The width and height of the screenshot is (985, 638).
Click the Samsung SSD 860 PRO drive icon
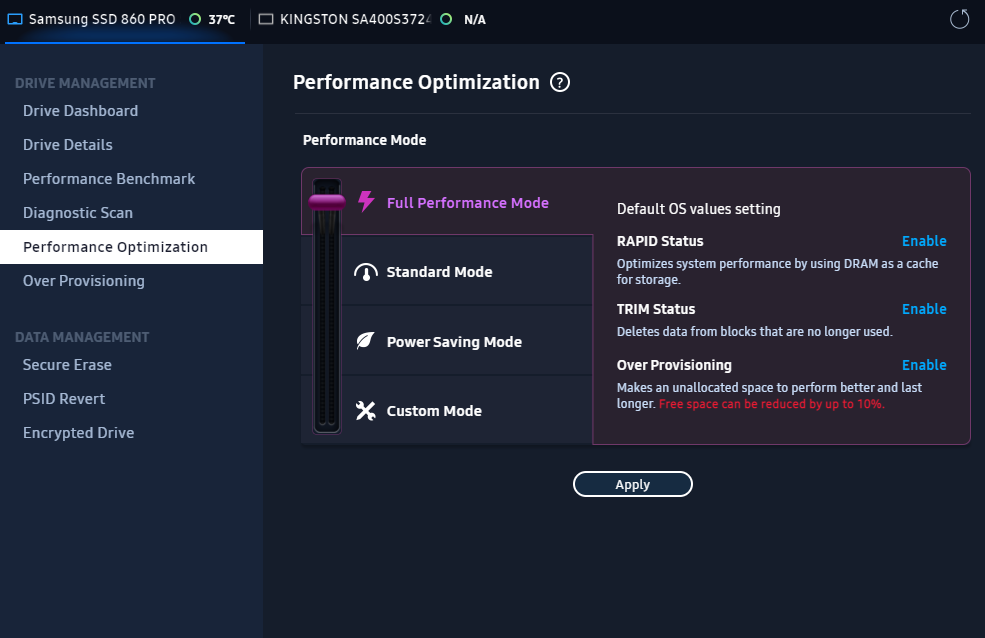click(x=15, y=19)
